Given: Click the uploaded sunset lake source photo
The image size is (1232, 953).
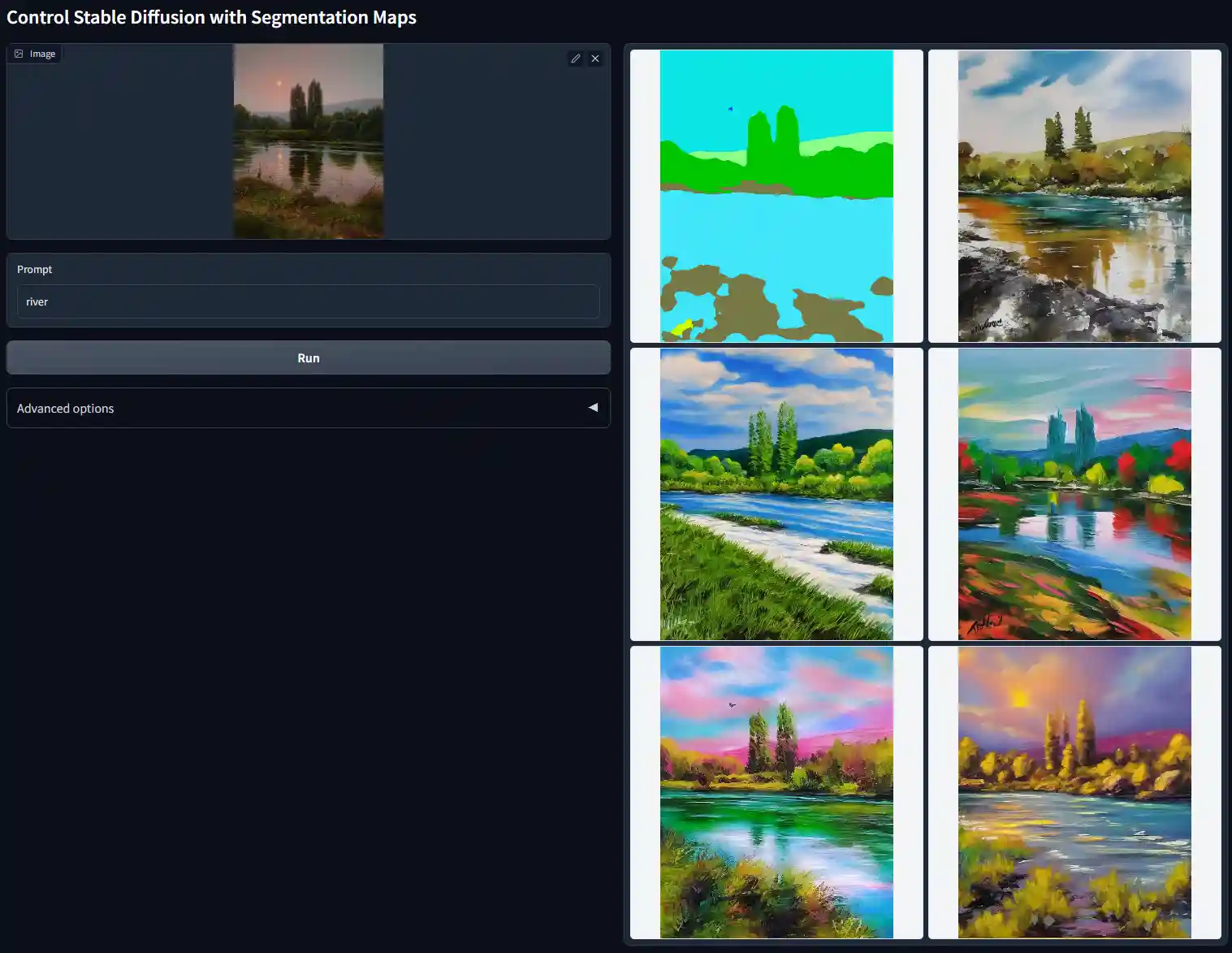Looking at the screenshot, I should pyautogui.click(x=308, y=141).
